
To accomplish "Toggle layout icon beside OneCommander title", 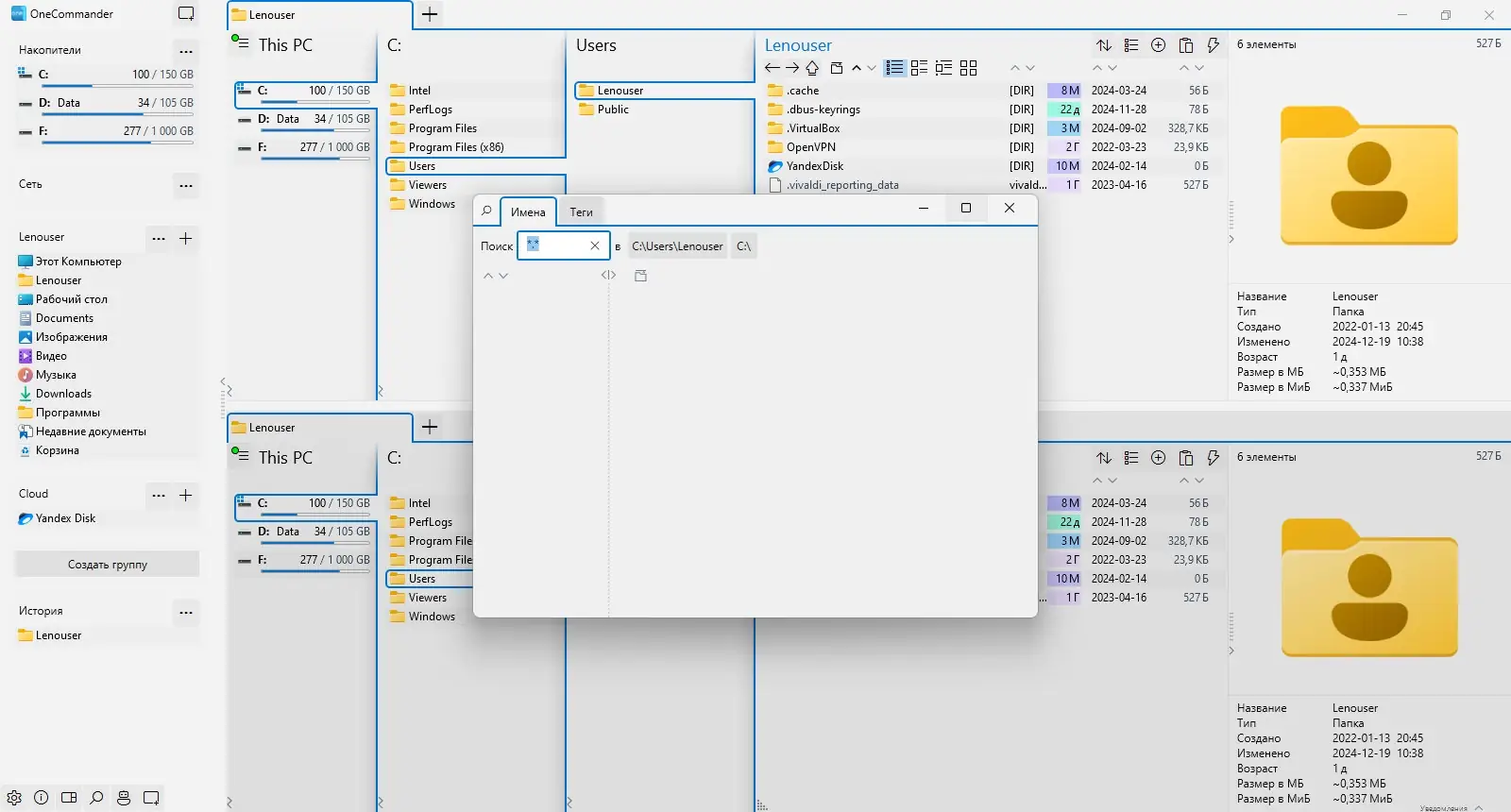I will [186, 14].
